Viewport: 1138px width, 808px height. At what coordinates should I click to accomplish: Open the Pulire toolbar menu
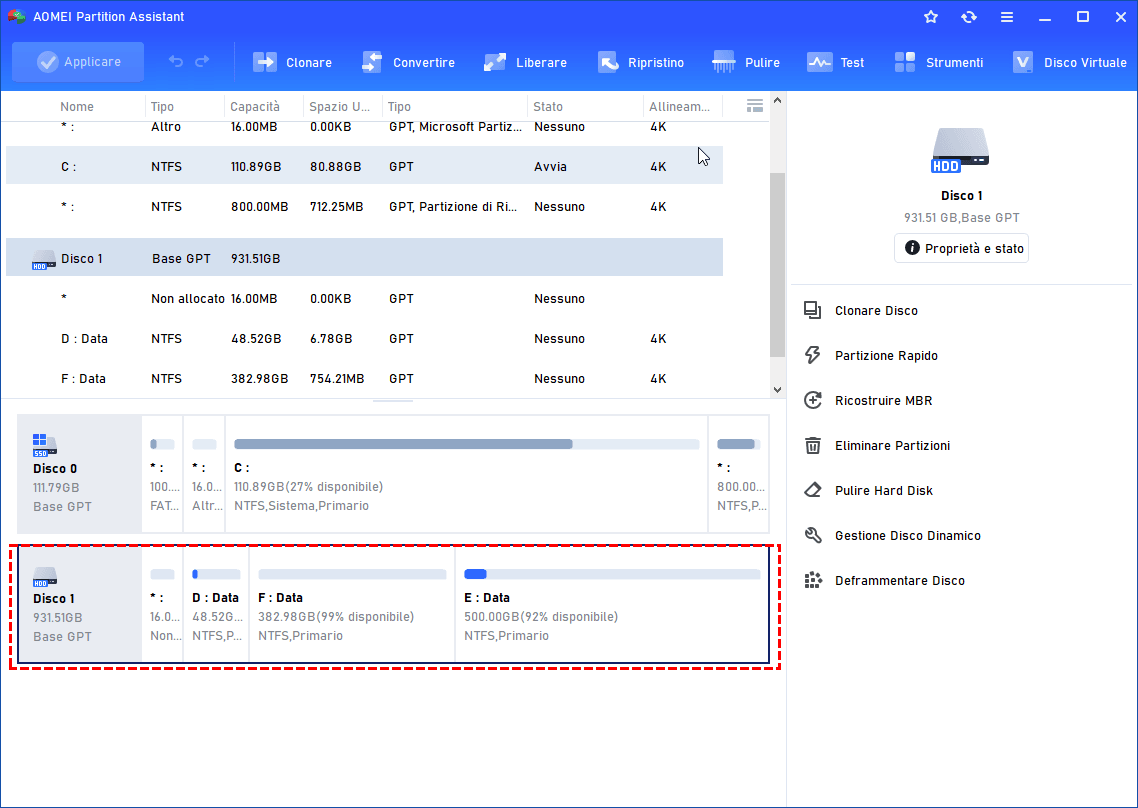coord(745,62)
